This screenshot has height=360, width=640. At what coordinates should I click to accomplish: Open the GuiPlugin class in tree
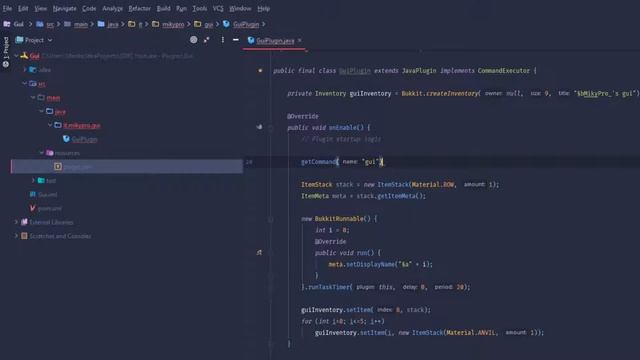[84, 139]
